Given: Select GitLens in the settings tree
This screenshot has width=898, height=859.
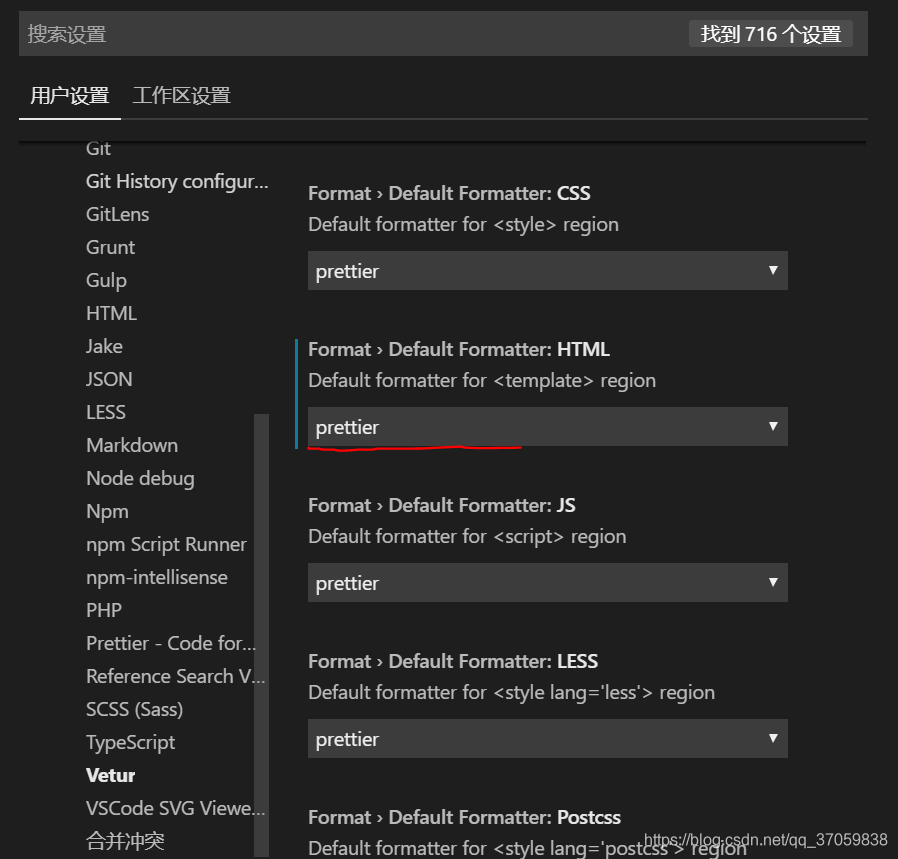Looking at the screenshot, I should tap(117, 214).
